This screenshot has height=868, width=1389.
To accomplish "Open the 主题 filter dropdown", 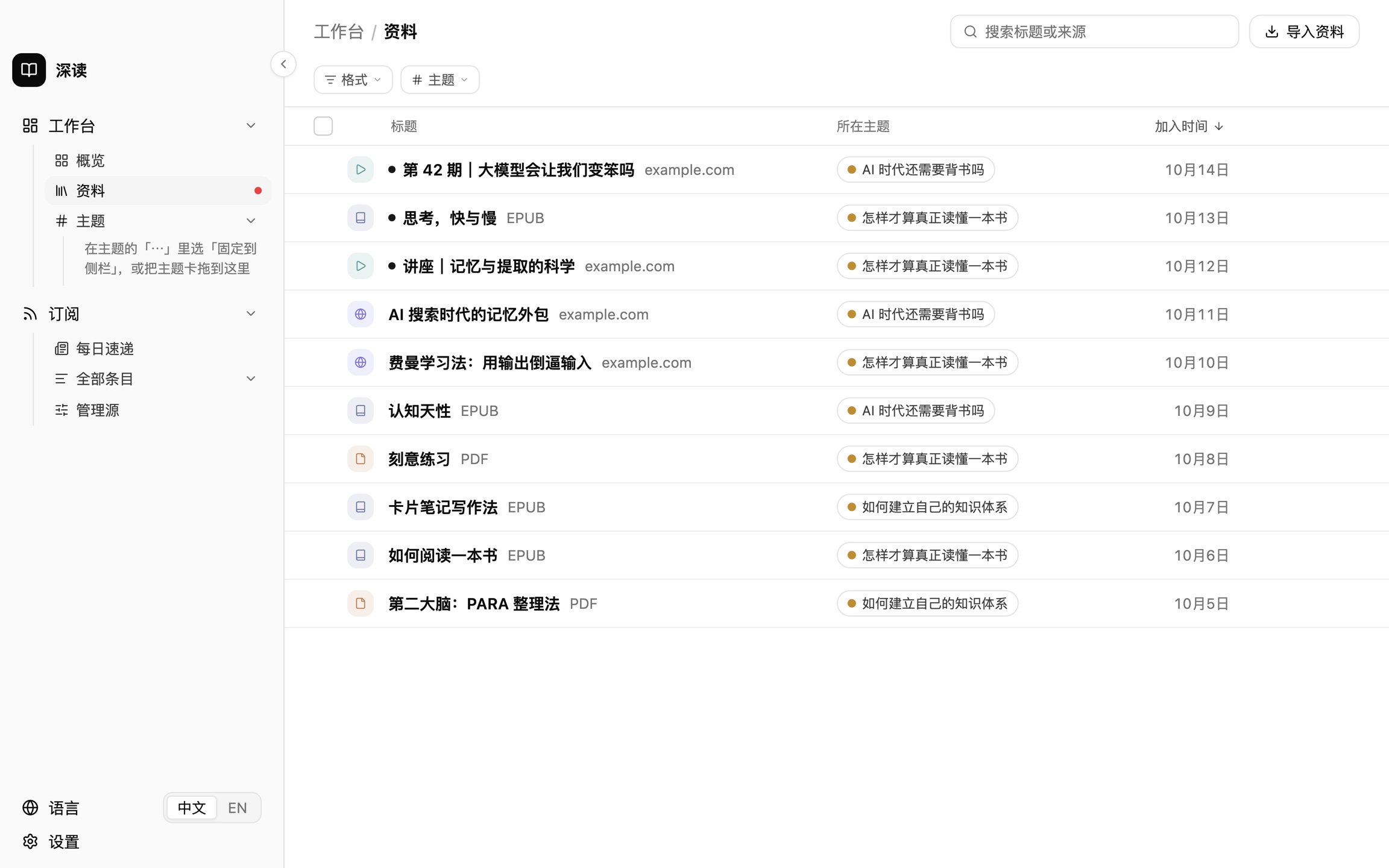I will (440, 80).
